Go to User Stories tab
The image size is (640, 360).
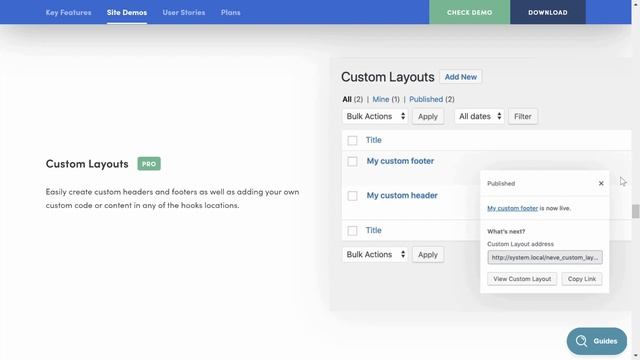point(184,12)
